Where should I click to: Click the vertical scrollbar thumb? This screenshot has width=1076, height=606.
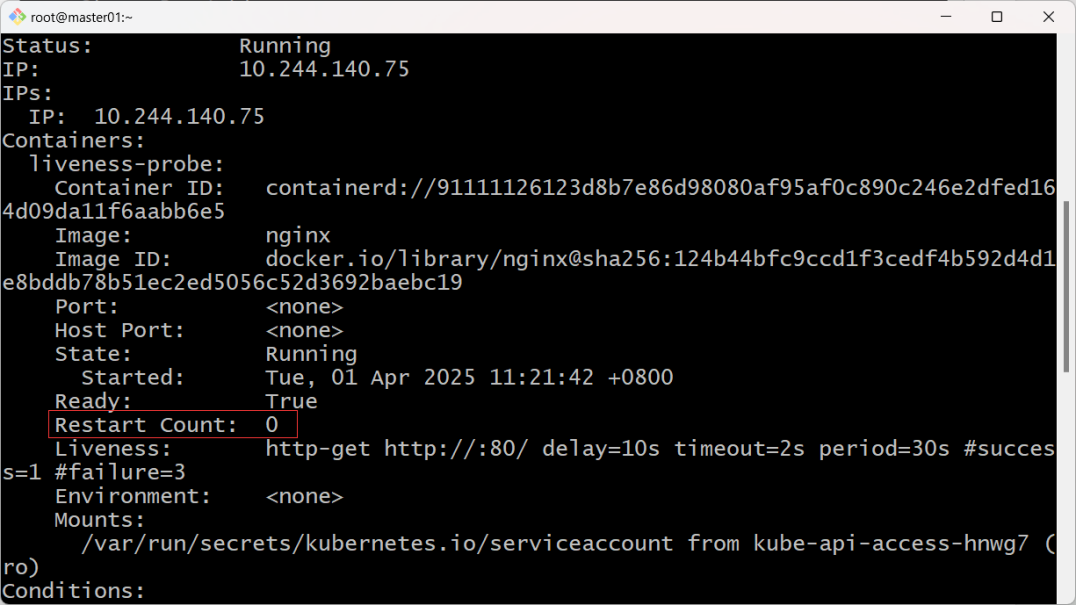coord(1066,287)
